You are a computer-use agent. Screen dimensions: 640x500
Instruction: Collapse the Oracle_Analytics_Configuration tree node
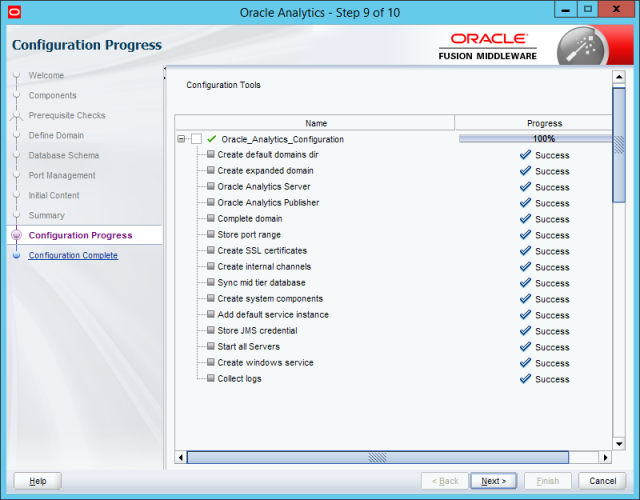tap(181, 139)
